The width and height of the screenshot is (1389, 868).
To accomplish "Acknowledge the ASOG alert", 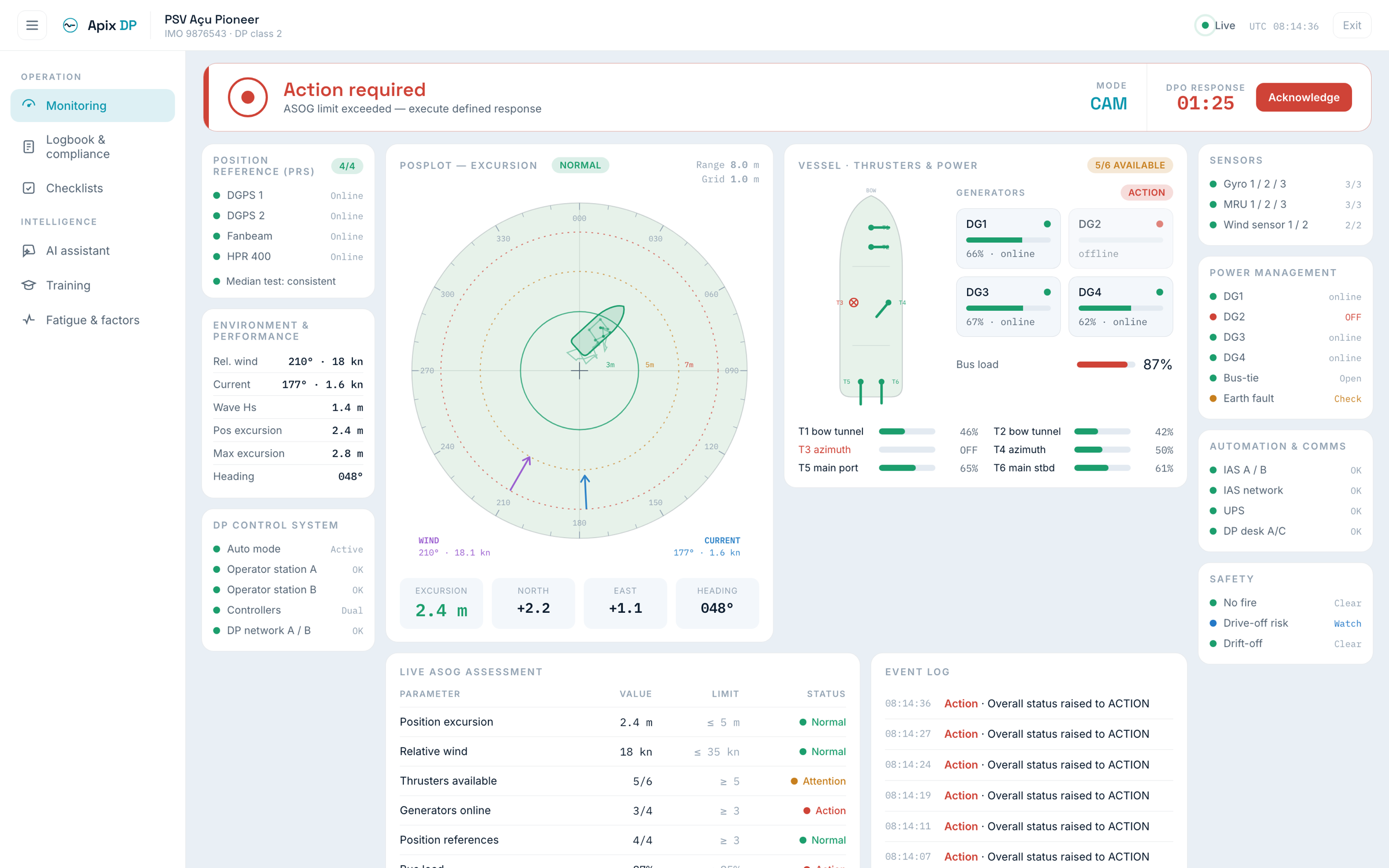I will [1303, 97].
